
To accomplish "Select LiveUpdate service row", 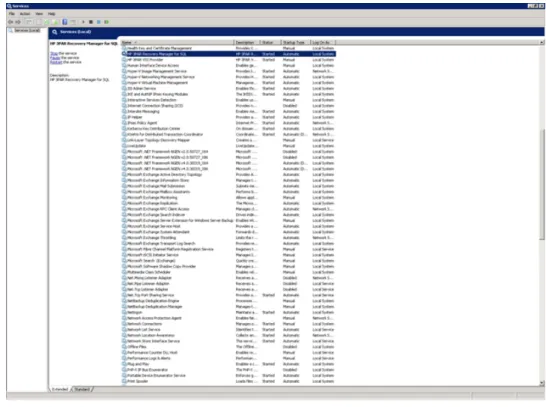I will [x=228, y=146].
